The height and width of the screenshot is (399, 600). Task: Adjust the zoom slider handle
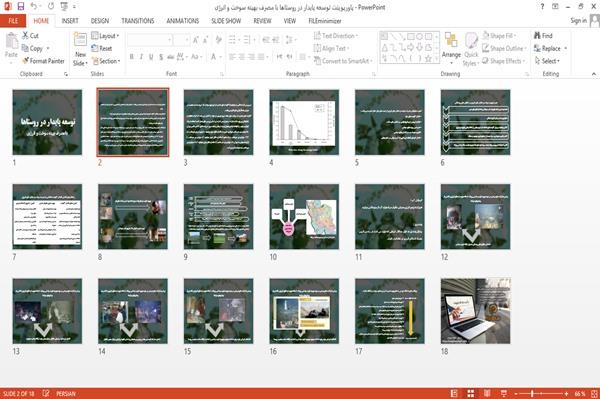point(532,394)
